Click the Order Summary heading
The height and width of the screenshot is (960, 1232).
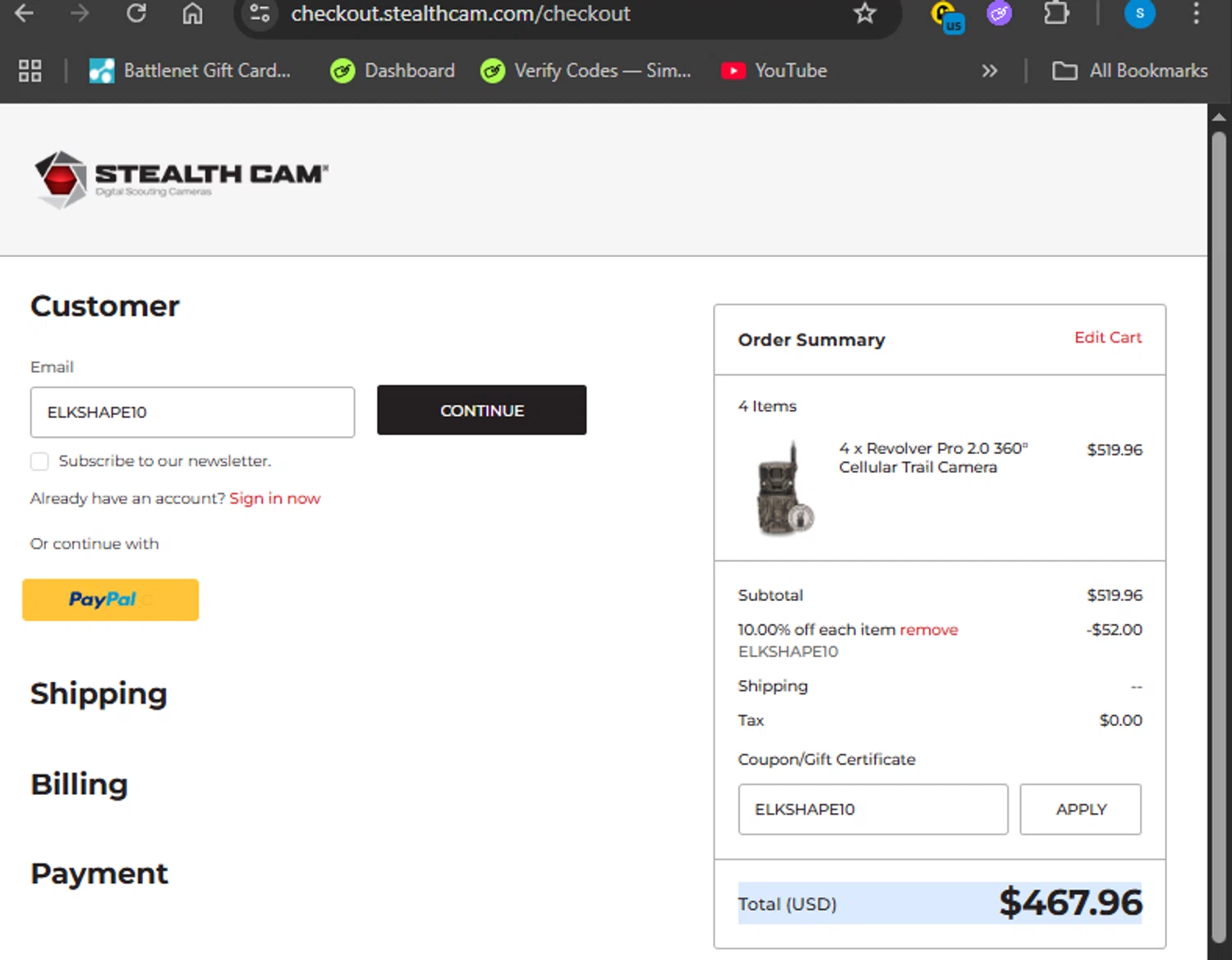click(x=811, y=340)
